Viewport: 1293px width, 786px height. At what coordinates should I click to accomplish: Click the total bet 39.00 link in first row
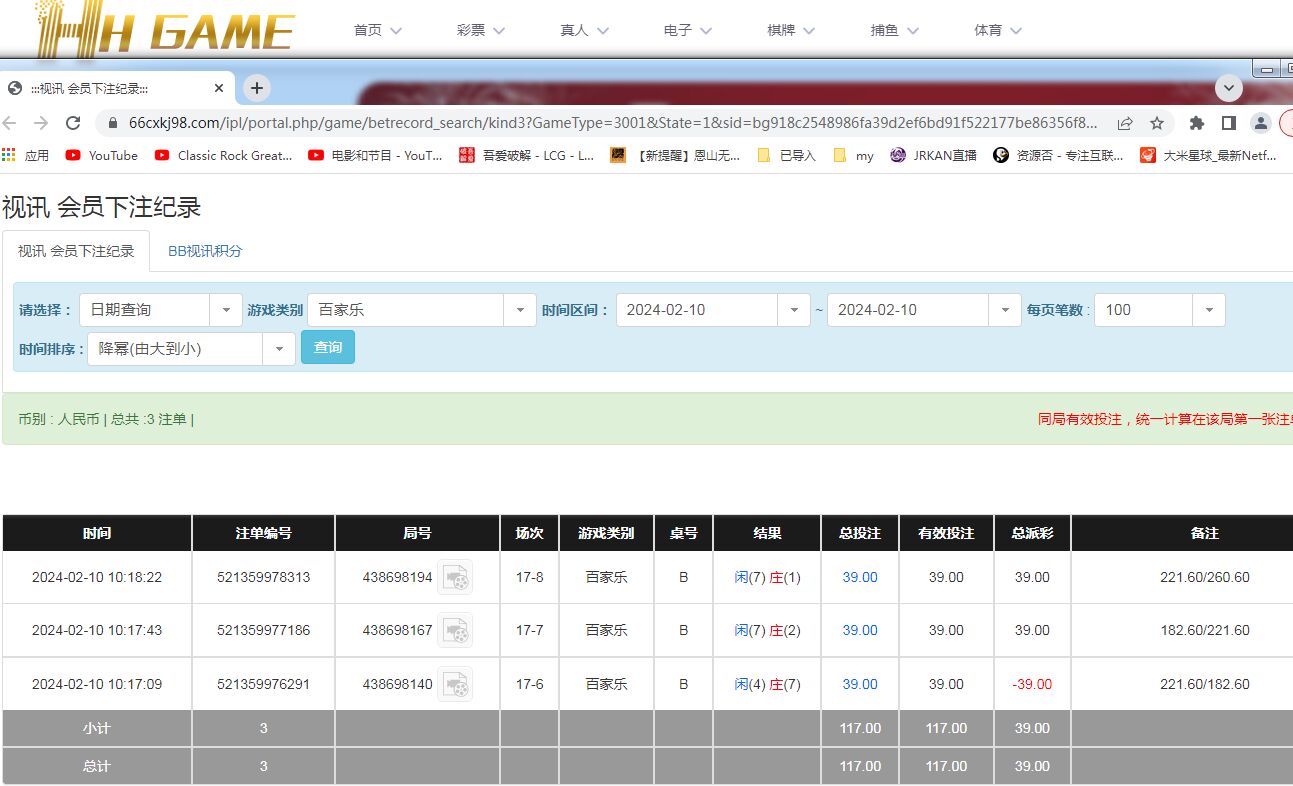860,577
